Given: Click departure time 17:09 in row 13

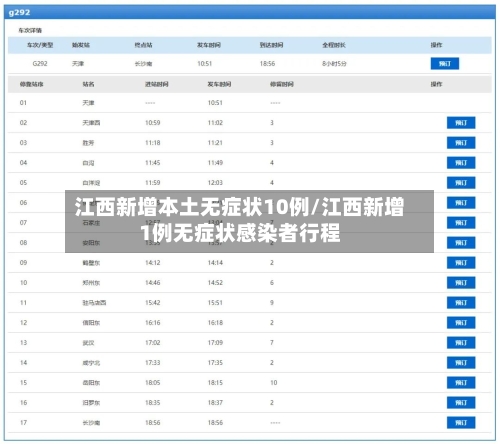Looking at the screenshot, I should (215, 343).
